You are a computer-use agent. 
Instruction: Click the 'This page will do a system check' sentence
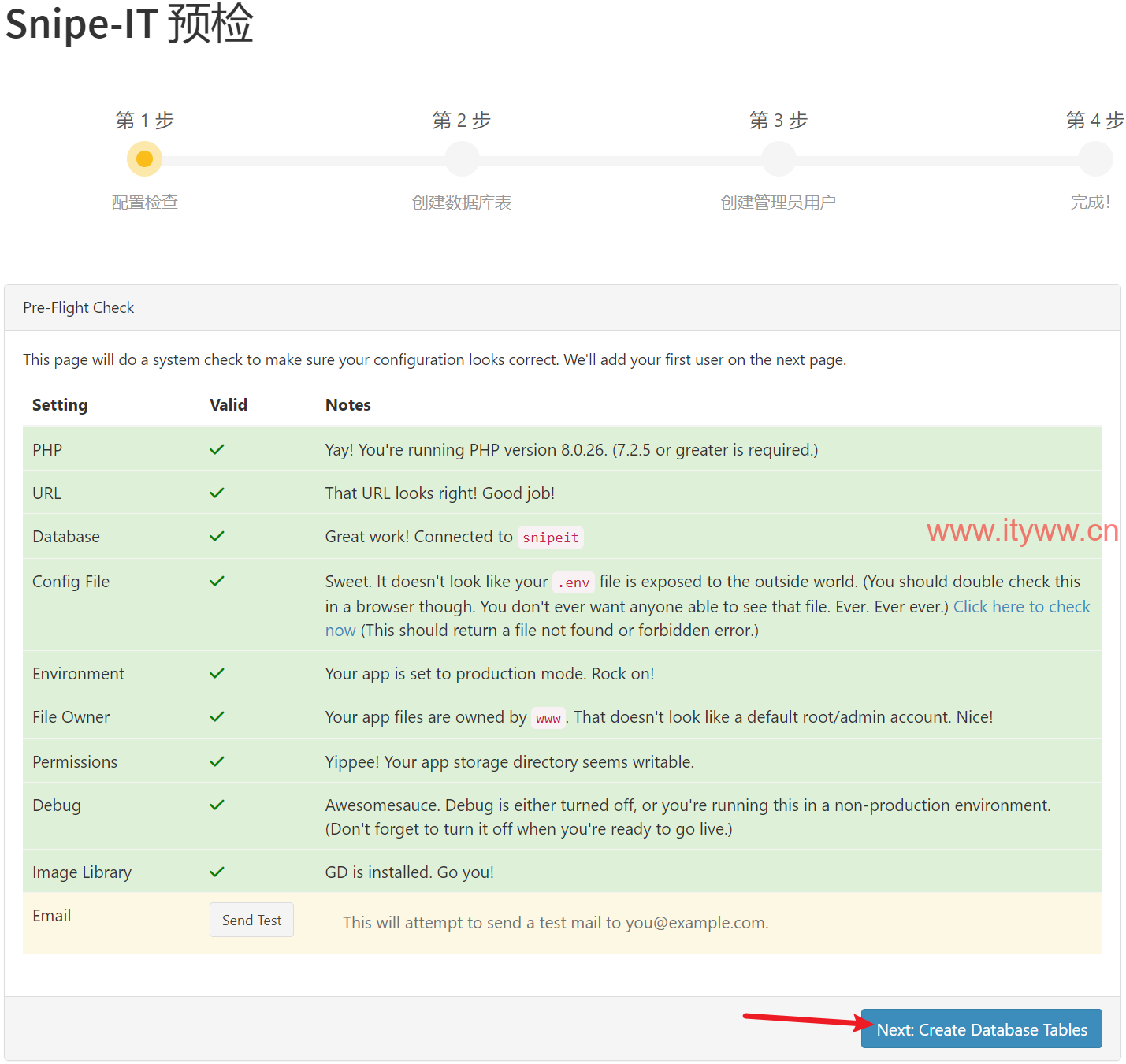(434, 359)
